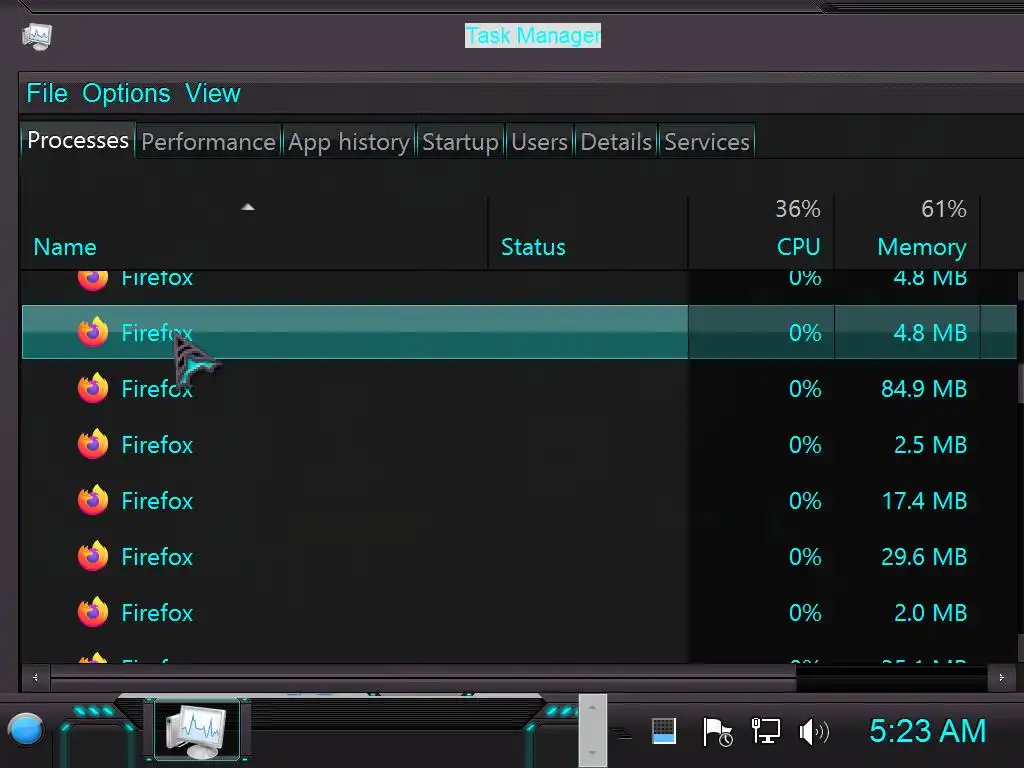
Task: Click Firefox icon in the highlighted row
Action: (93, 332)
